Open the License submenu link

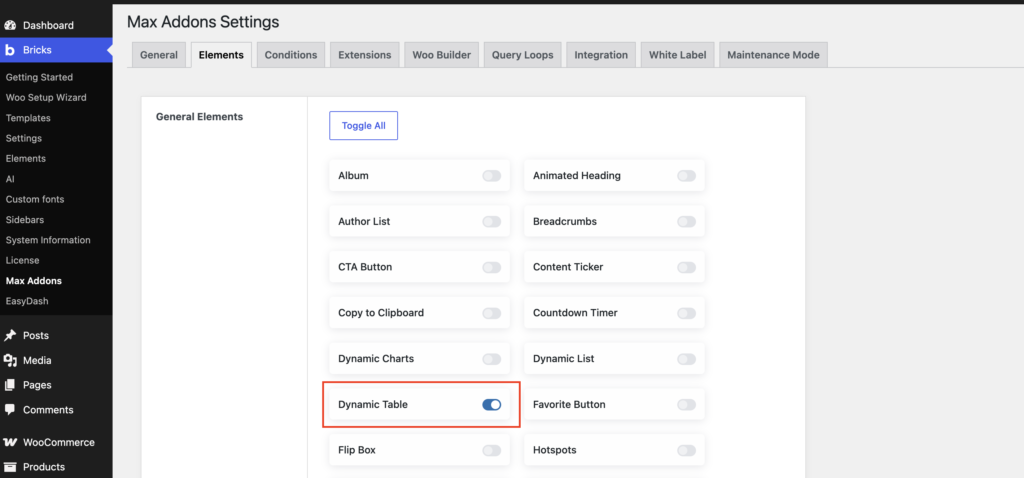click(x=22, y=261)
